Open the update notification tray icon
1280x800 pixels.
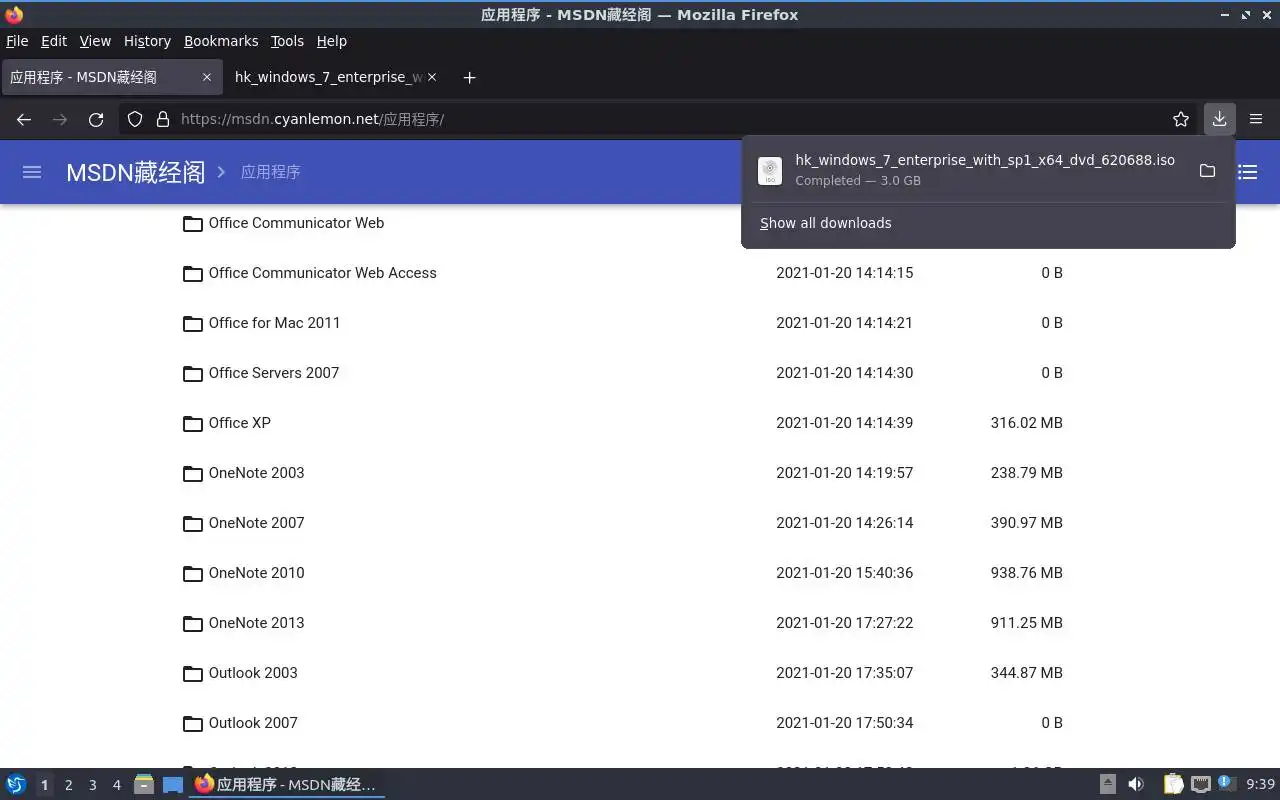1227,784
